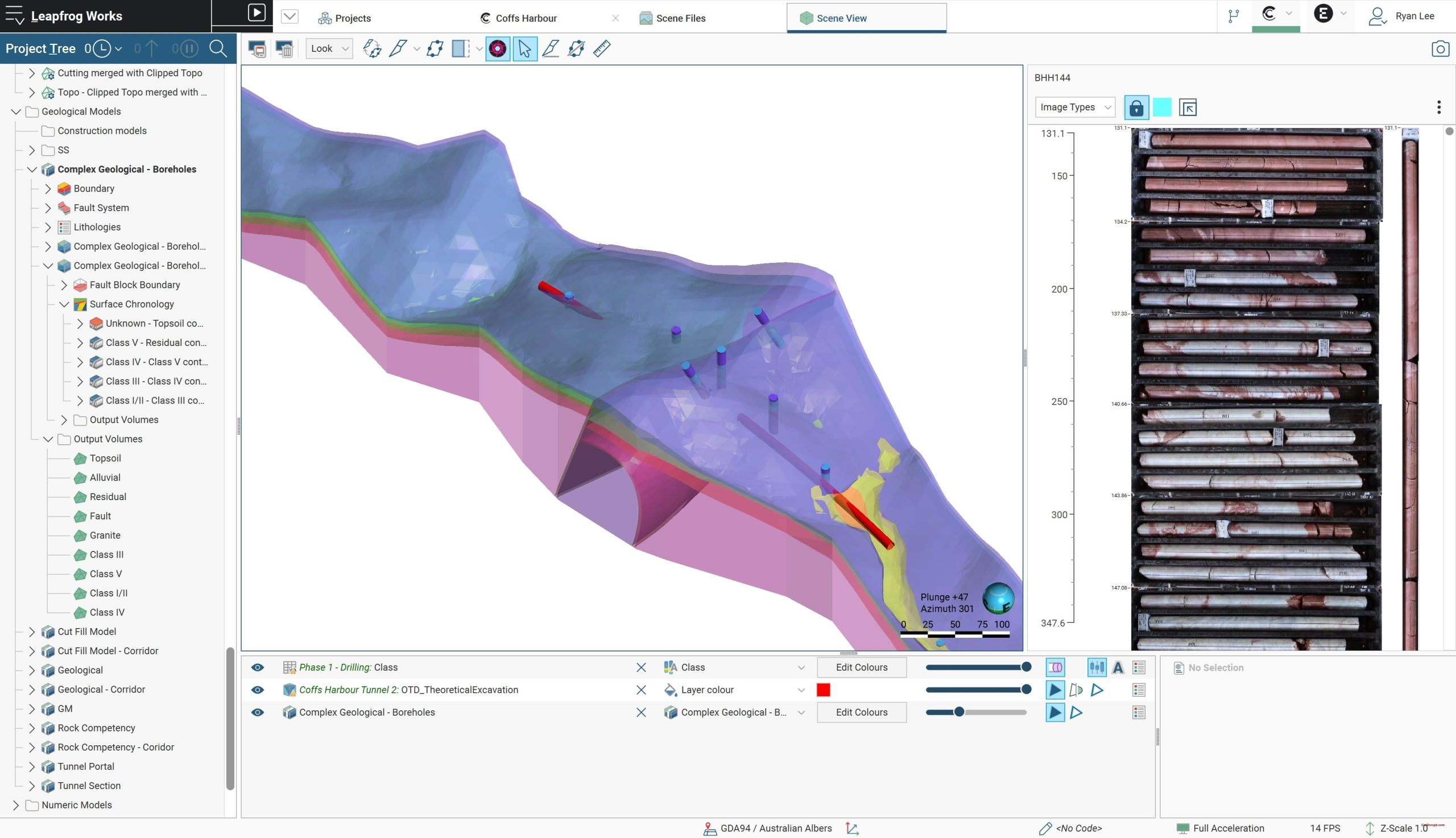Collapse the Surface Chronology tree item
1456x838 pixels.
point(63,304)
